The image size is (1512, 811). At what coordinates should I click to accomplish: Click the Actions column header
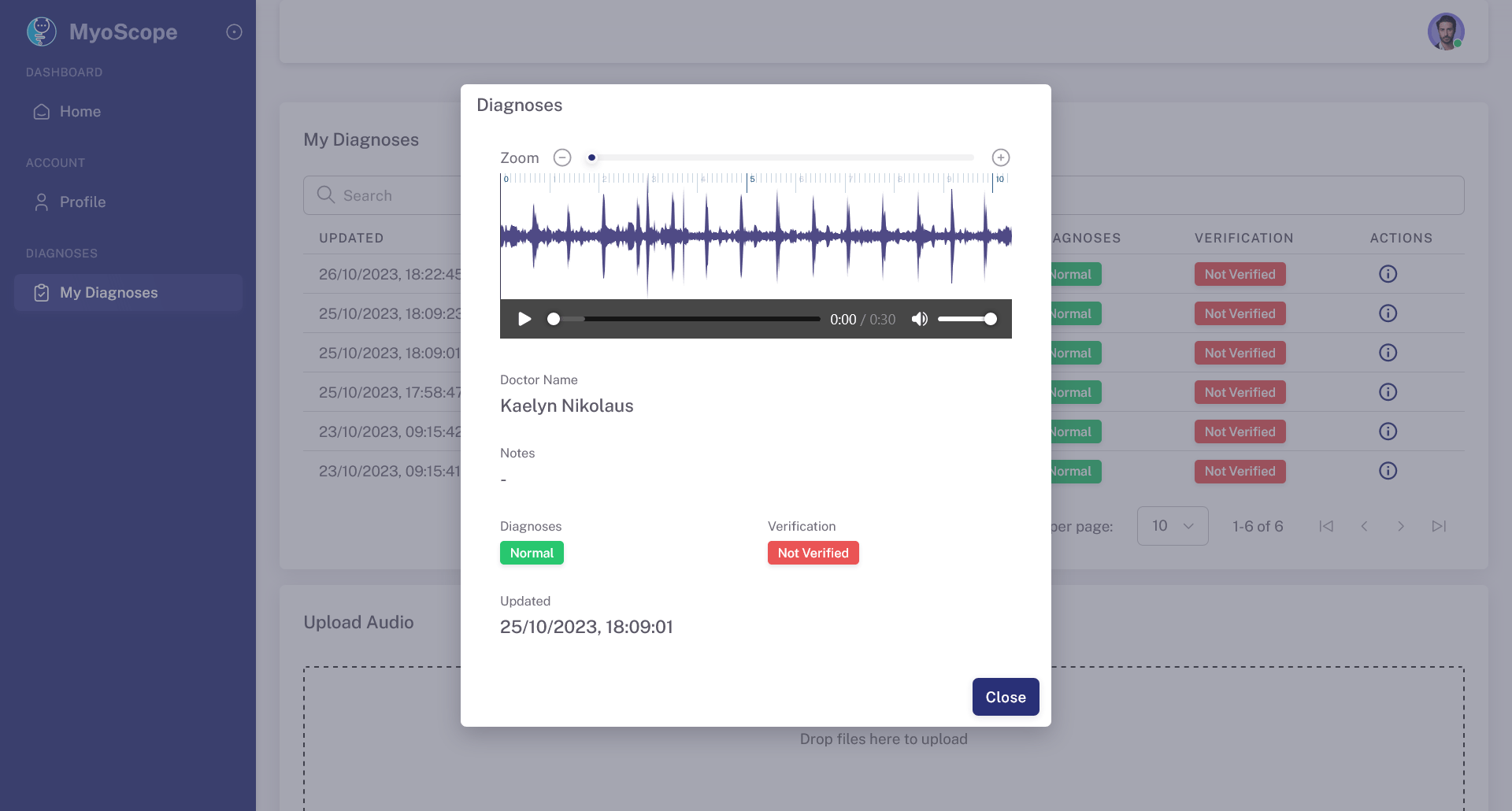click(x=1401, y=238)
